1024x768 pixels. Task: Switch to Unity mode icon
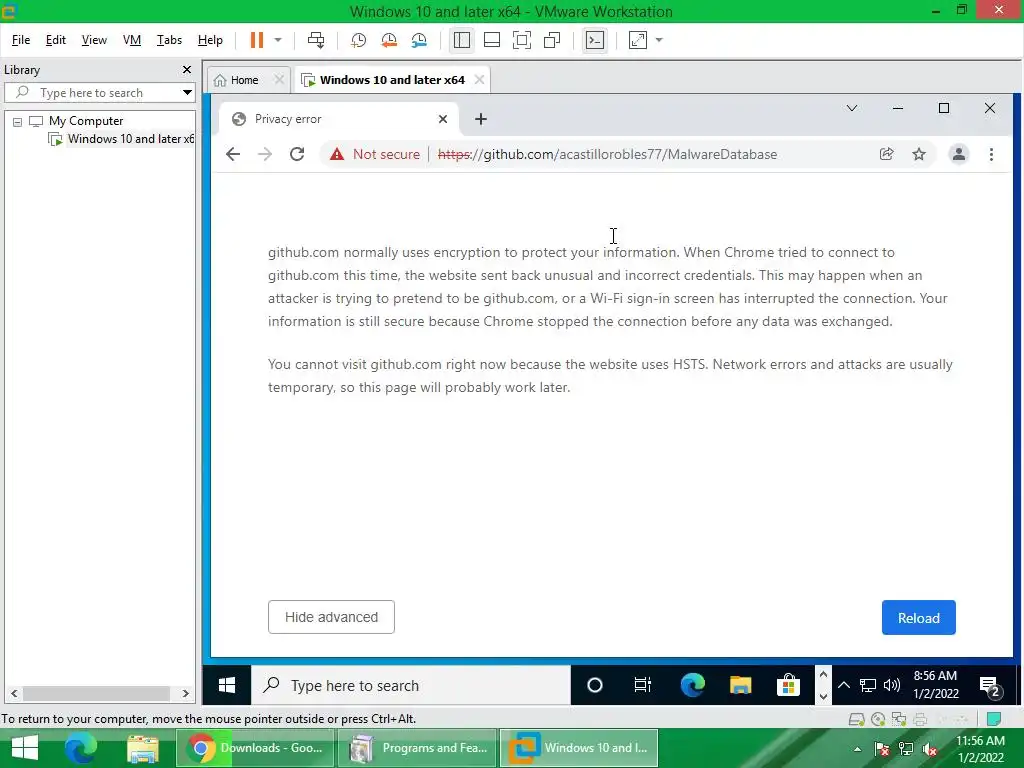click(x=552, y=40)
